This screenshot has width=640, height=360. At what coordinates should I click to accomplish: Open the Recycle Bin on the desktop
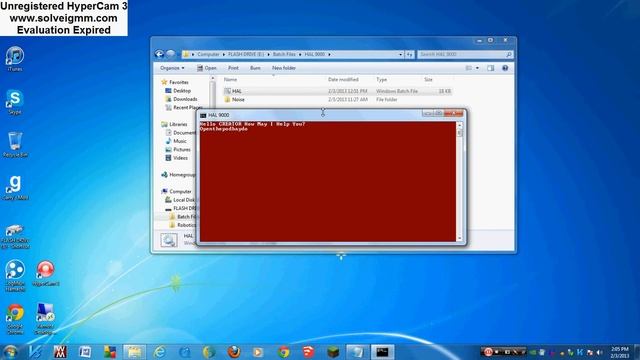pos(15,144)
